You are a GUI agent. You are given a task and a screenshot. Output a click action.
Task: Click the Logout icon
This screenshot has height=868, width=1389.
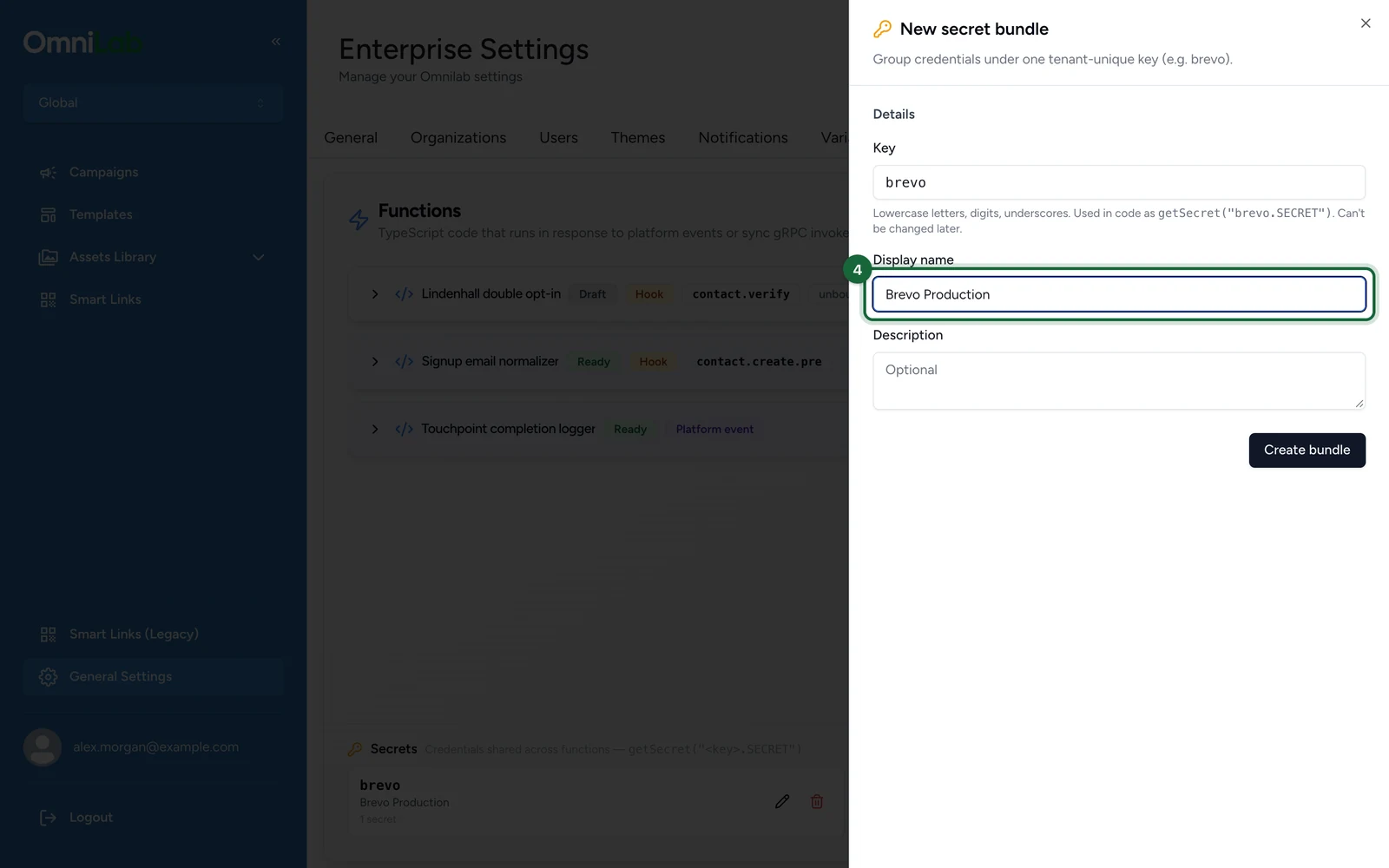48,818
